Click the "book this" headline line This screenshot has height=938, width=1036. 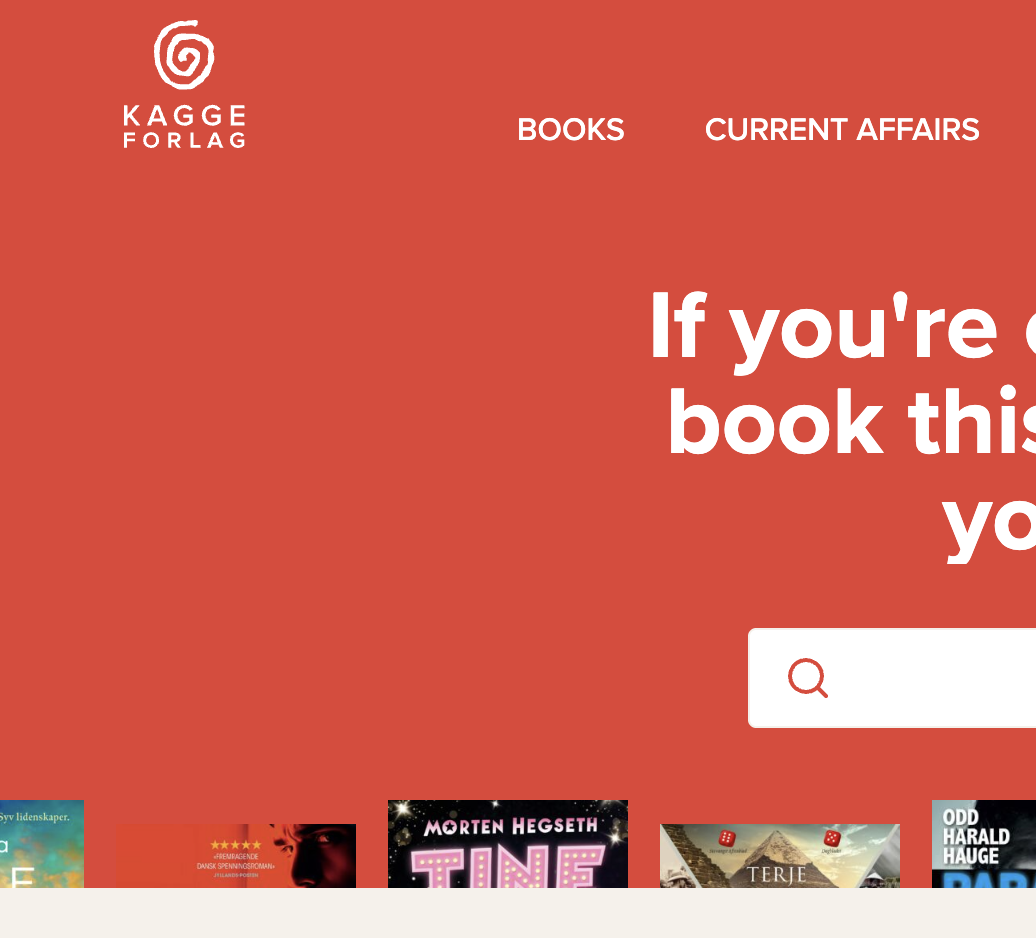[x=852, y=421]
